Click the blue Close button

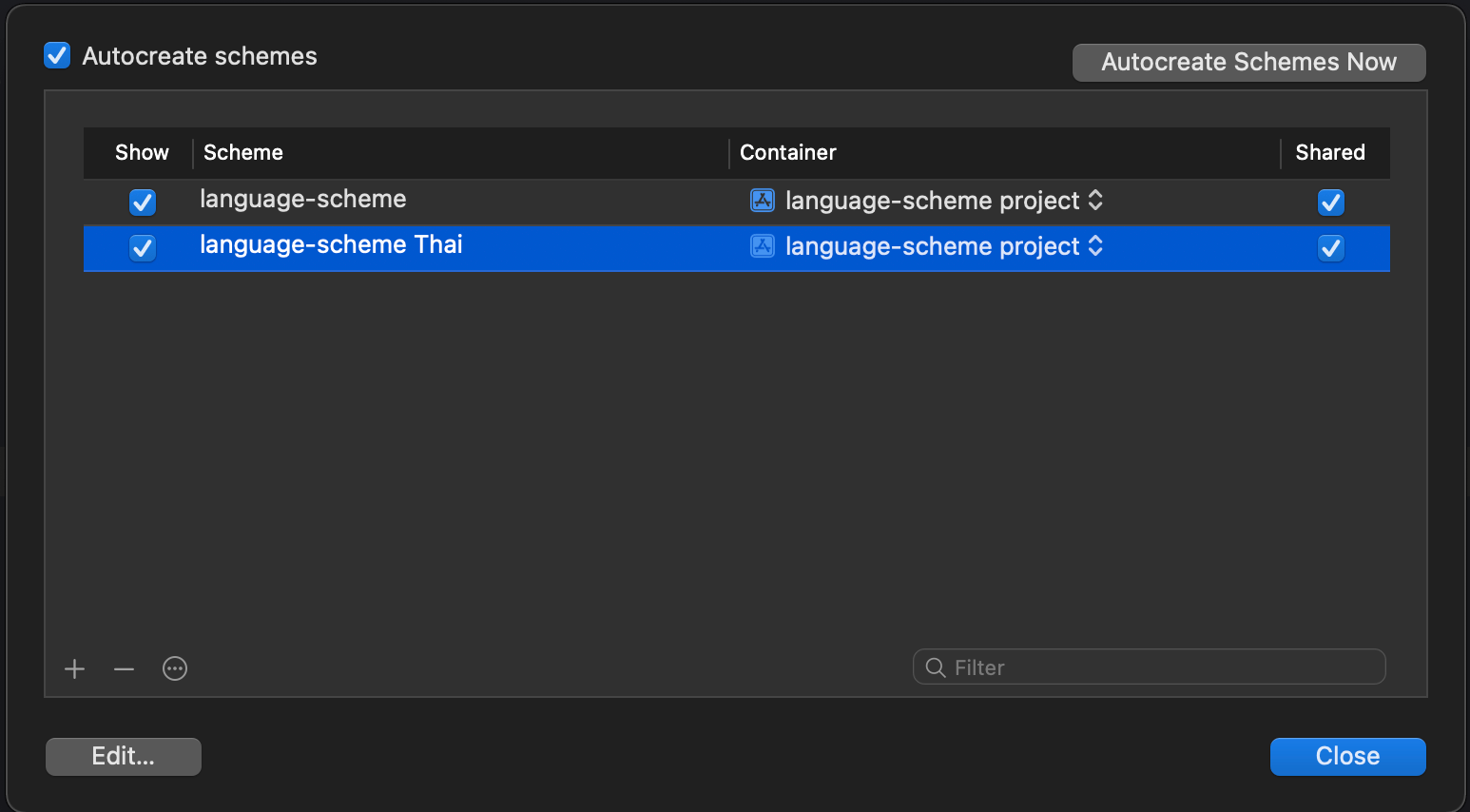click(x=1347, y=757)
